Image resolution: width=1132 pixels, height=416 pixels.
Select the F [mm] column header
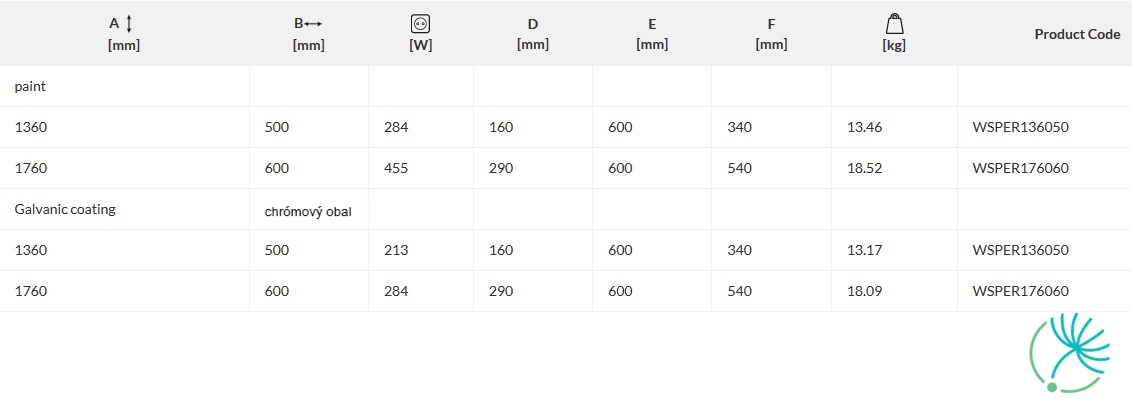point(771,33)
